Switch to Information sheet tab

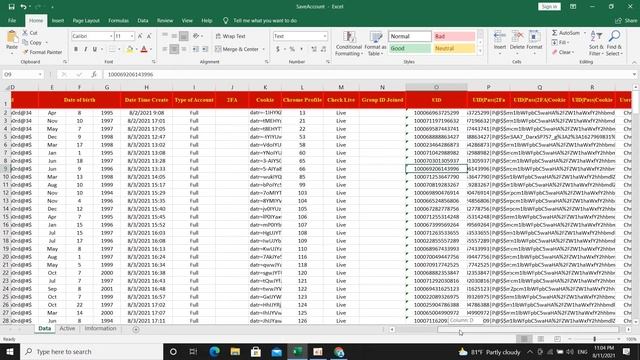pos(100,329)
